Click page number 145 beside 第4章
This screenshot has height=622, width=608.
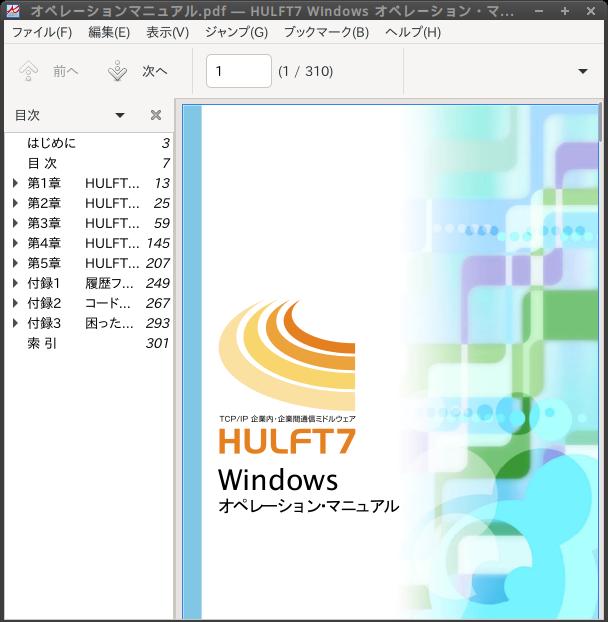(x=158, y=243)
